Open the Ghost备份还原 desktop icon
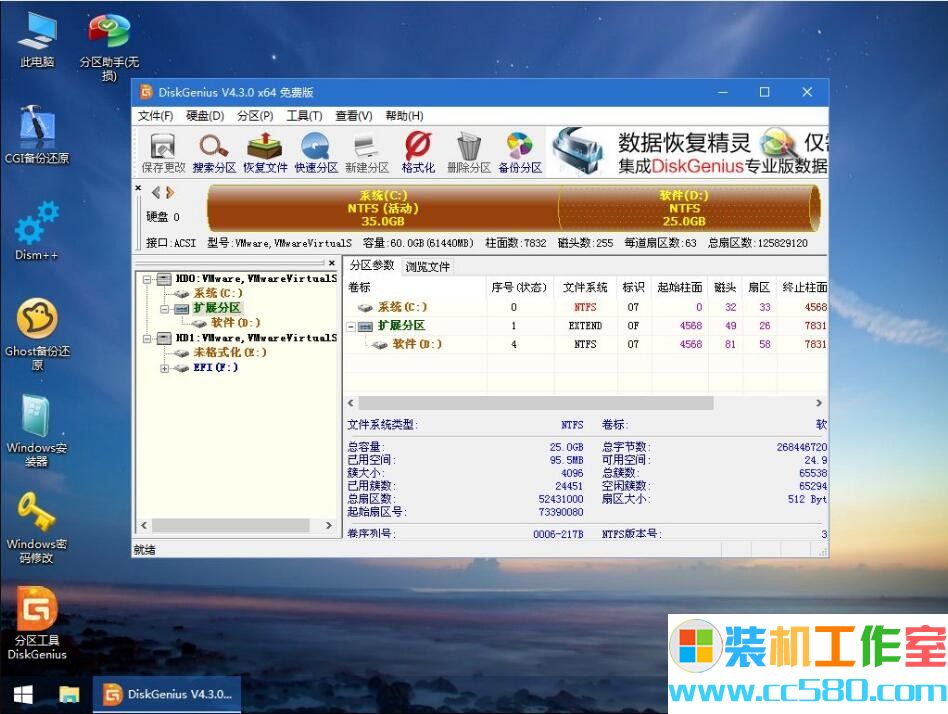Image resolution: width=948 pixels, height=714 pixels. pyautogui.click(x=37, y=334)
